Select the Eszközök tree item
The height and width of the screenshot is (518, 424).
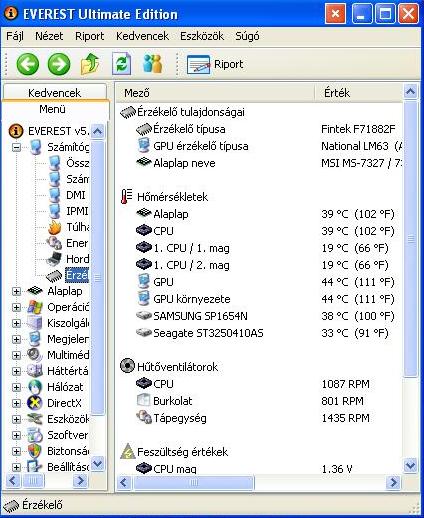[68, 419]
